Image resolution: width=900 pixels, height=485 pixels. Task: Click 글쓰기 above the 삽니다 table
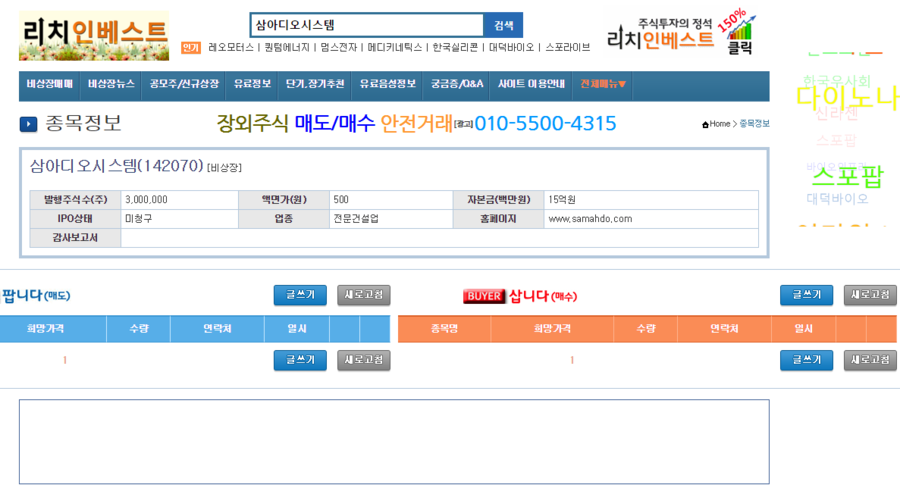pos(806,295)
